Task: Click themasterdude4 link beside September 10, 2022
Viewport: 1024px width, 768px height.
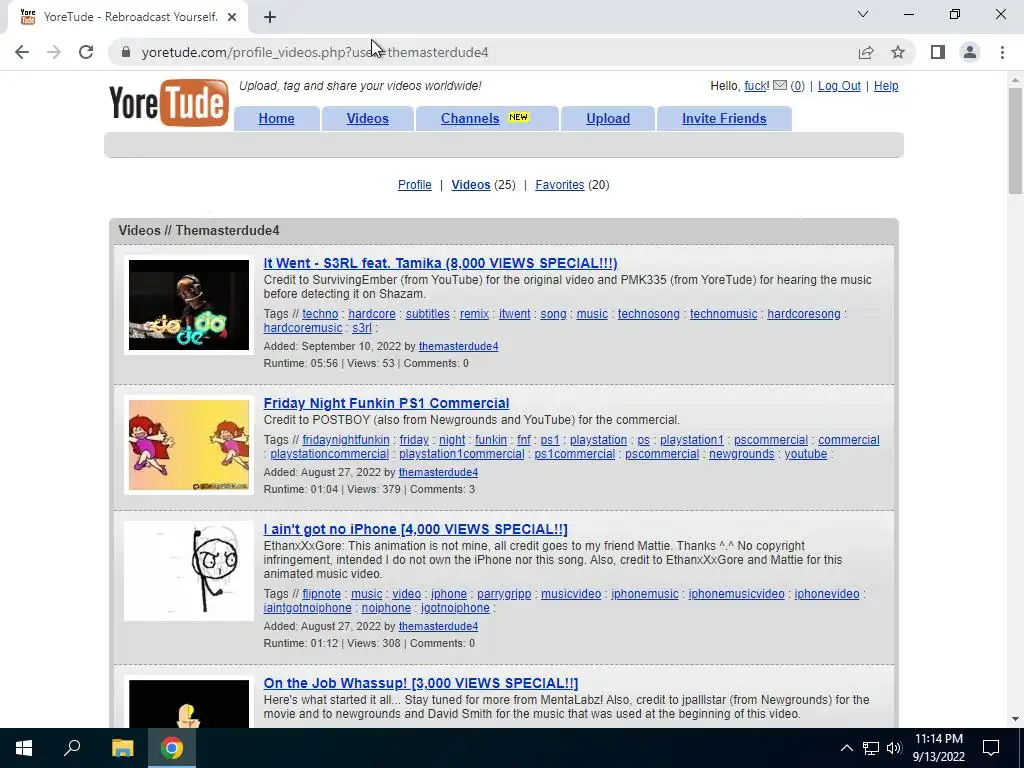Action: click(458, 346)
